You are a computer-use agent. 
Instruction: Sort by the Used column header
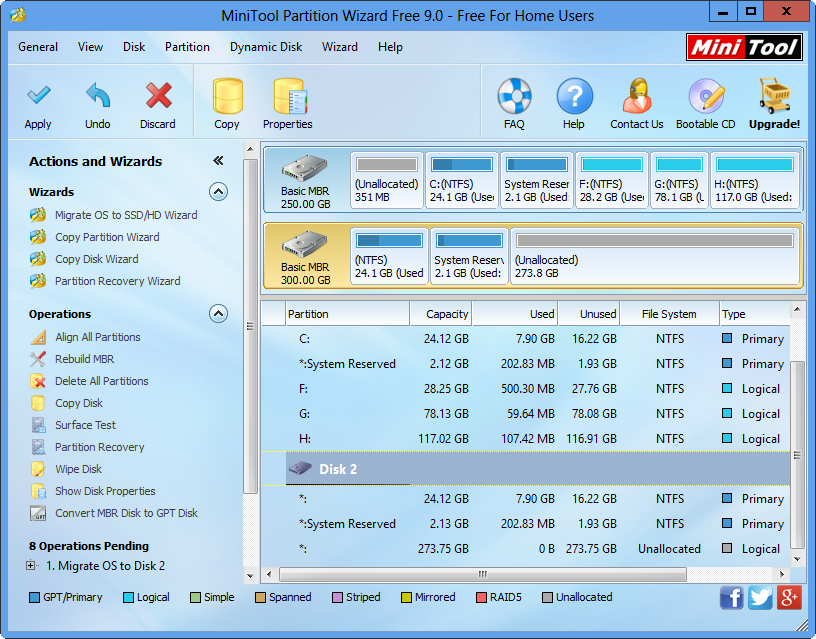tap(515, 314)
